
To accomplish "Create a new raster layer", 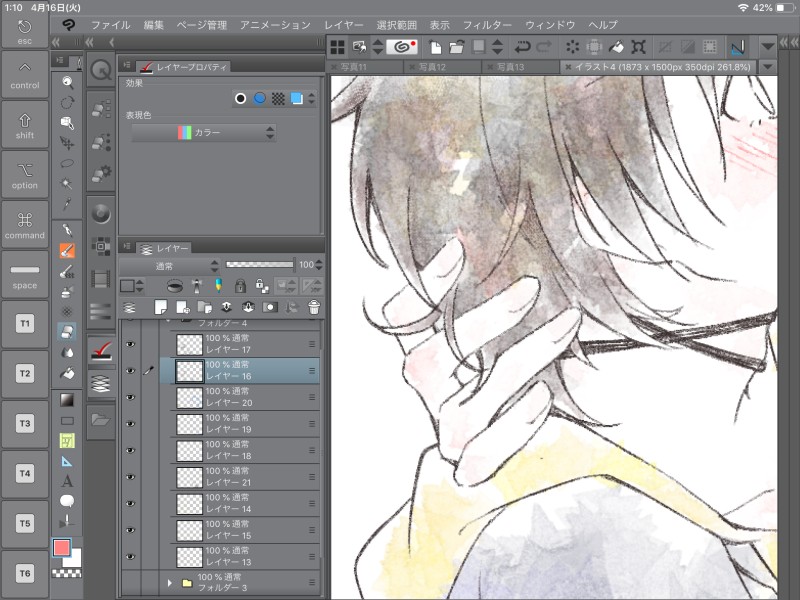I will [x=160, y=308].
